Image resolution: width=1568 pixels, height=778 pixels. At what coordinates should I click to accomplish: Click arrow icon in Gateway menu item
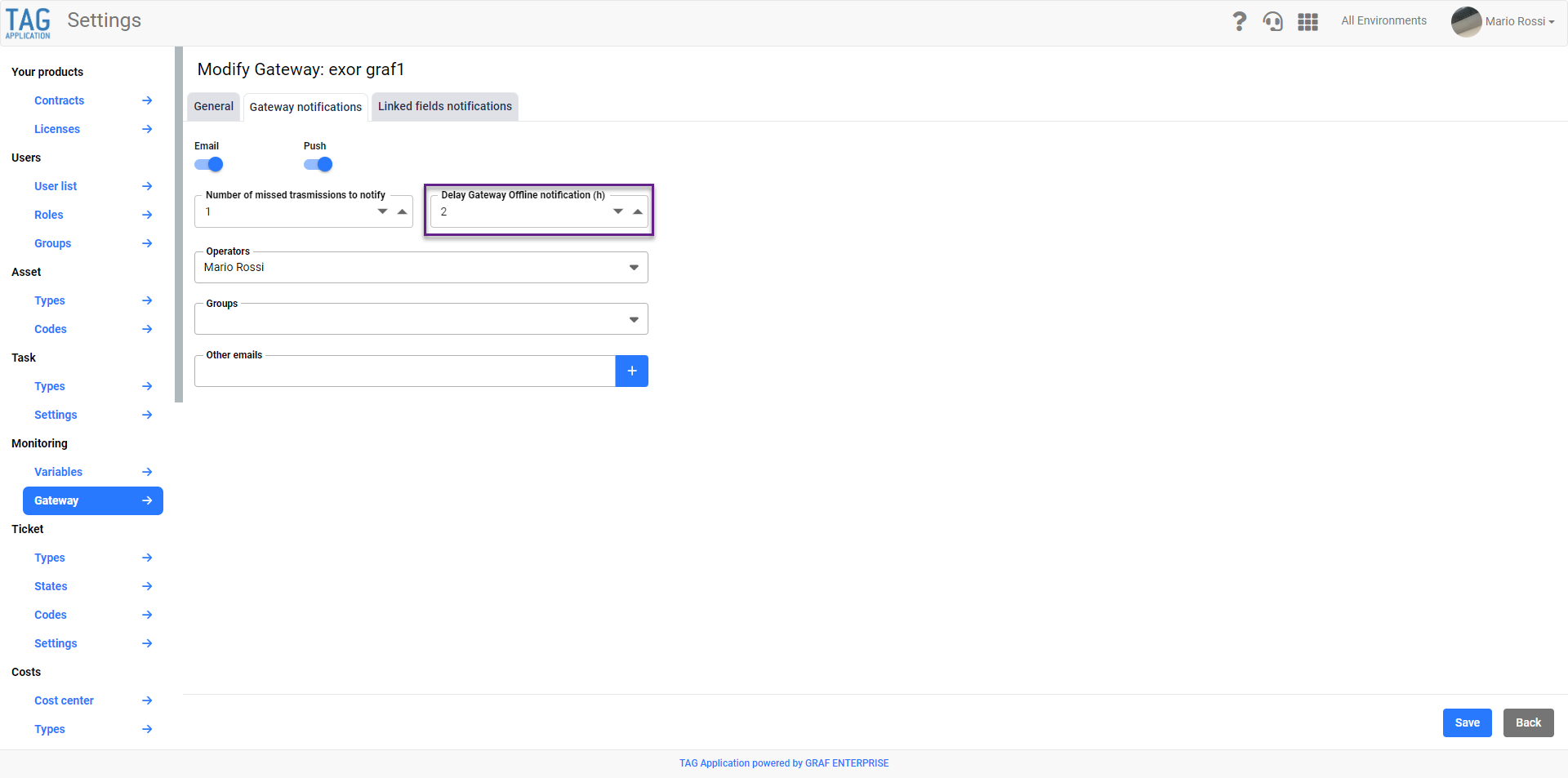coord(147,500)
